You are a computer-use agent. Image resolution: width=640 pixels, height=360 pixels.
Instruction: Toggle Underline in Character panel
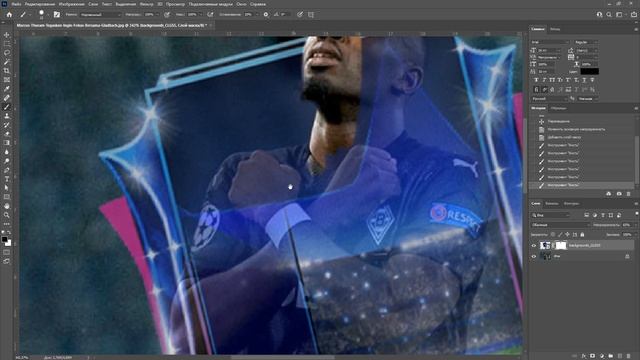584,80
